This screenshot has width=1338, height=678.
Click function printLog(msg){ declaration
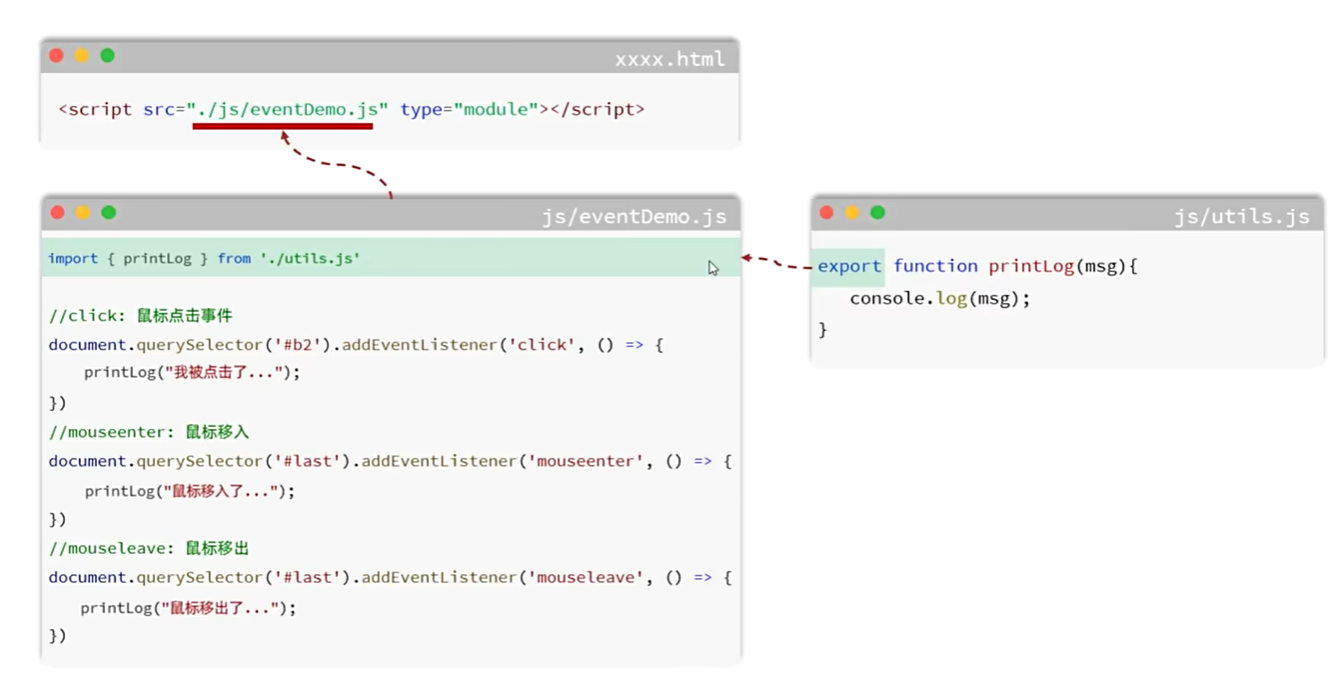point(1016,266)
